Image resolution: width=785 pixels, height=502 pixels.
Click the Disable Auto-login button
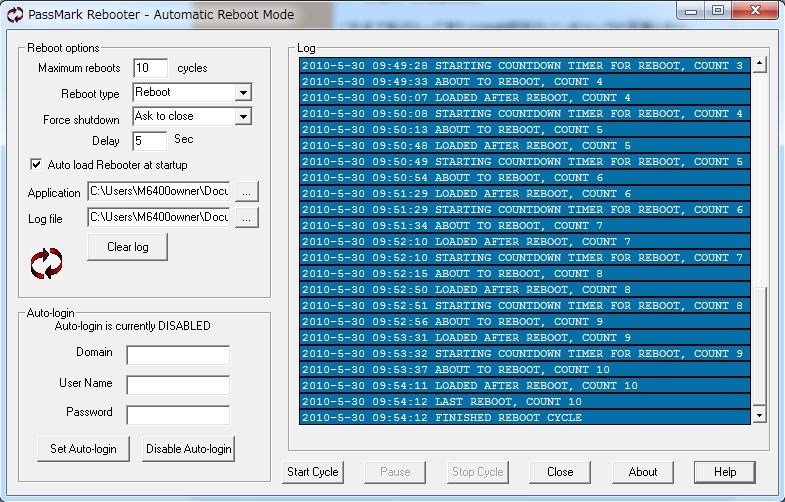(189, 449)
